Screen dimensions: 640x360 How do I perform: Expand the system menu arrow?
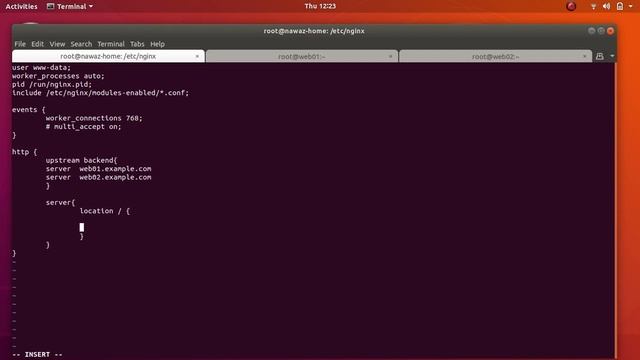click(631, 7)
